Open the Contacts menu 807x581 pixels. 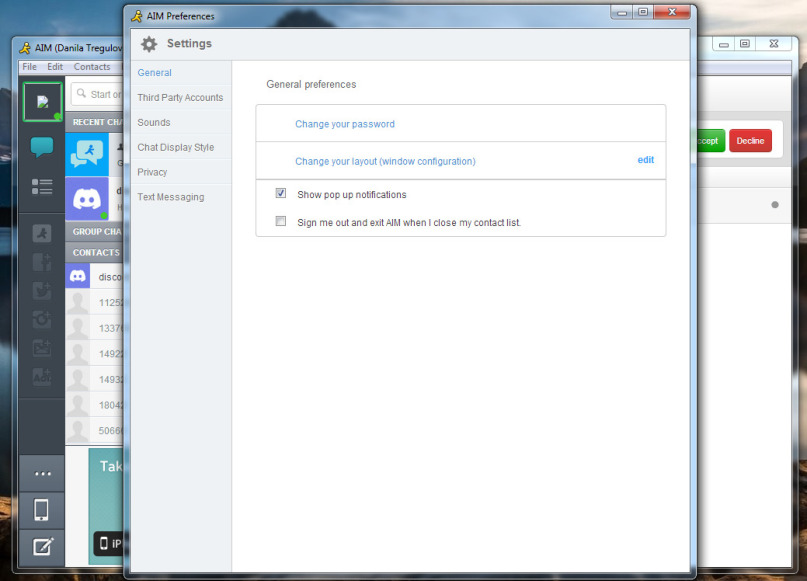click(x=92, y=67)
